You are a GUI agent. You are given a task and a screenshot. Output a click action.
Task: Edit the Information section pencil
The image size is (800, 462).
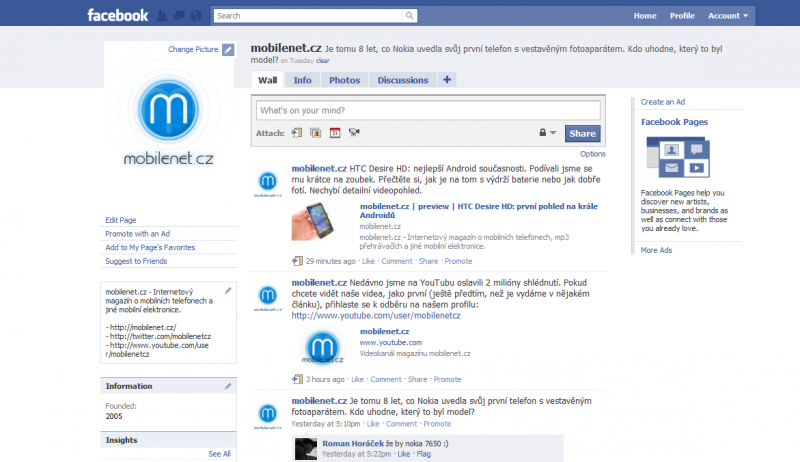[228, 386]
